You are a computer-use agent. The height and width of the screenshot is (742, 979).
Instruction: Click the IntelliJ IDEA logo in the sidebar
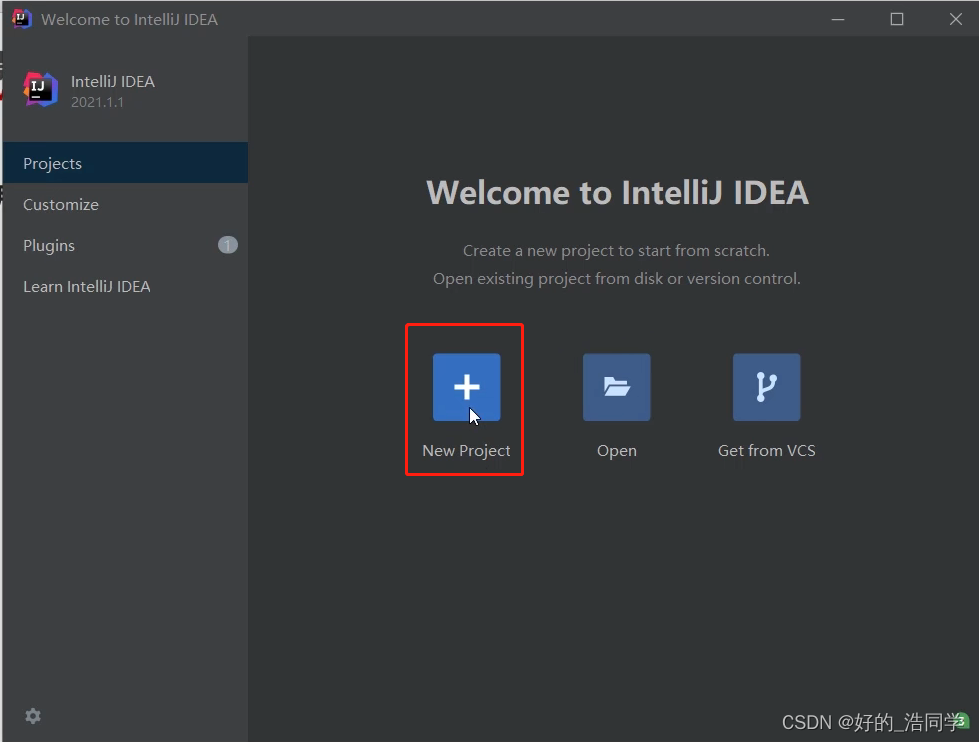[x=41, y=89]
